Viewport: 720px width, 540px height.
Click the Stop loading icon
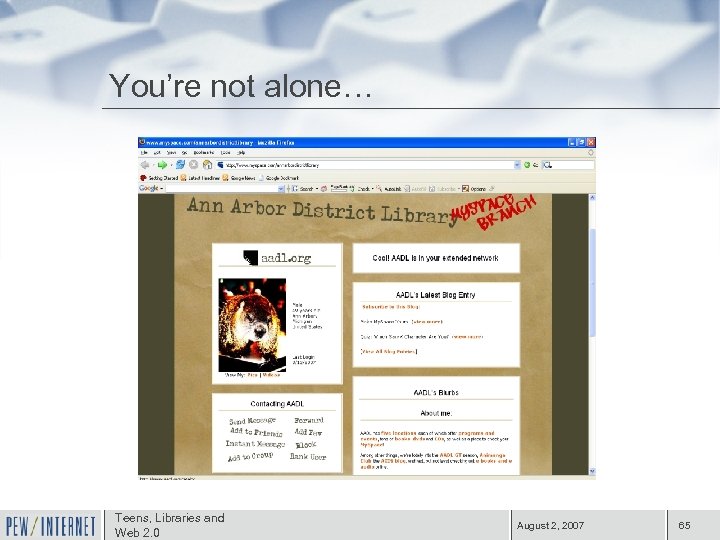(x=194, y=164)
